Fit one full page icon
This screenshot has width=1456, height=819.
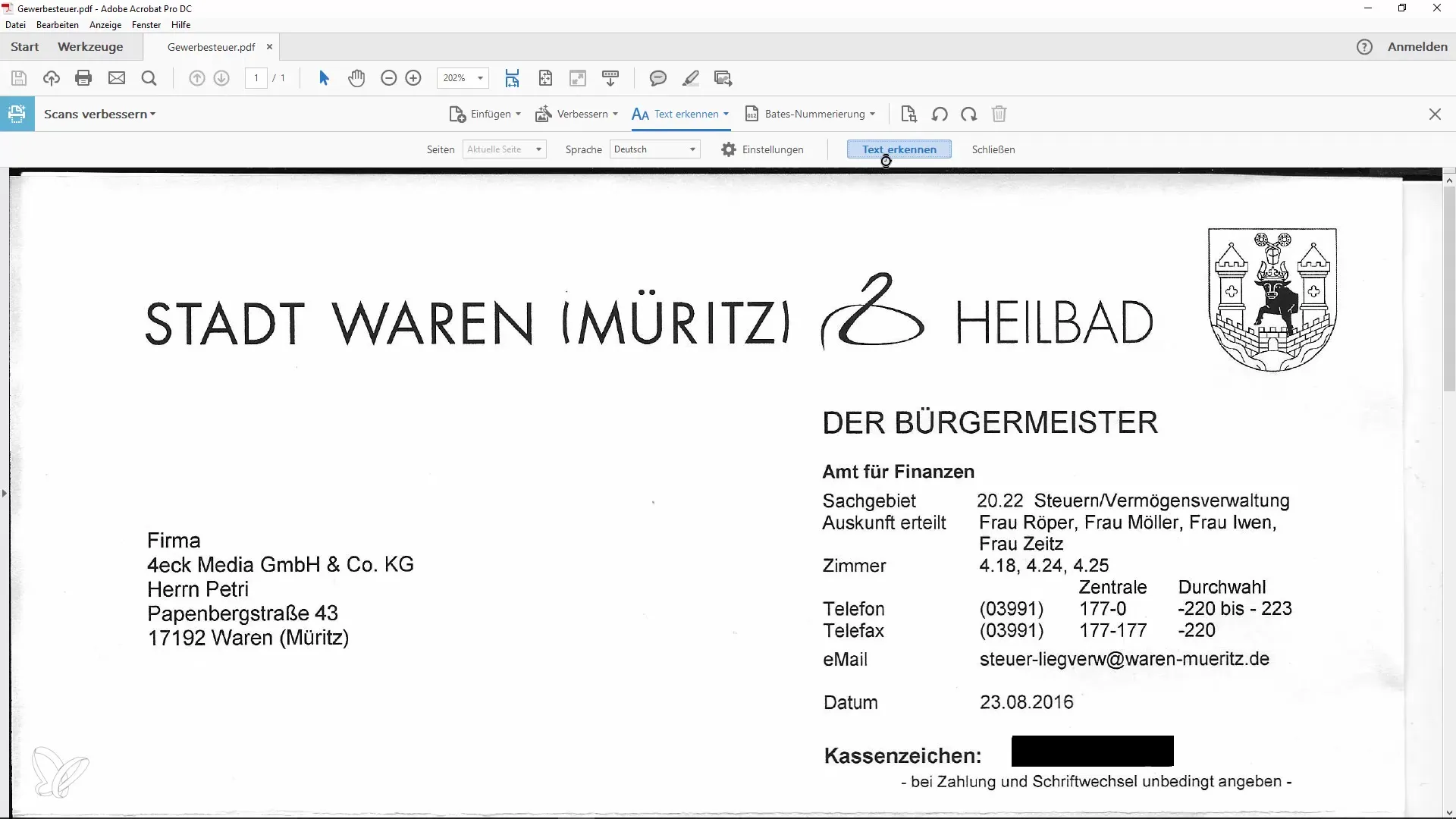545,78
